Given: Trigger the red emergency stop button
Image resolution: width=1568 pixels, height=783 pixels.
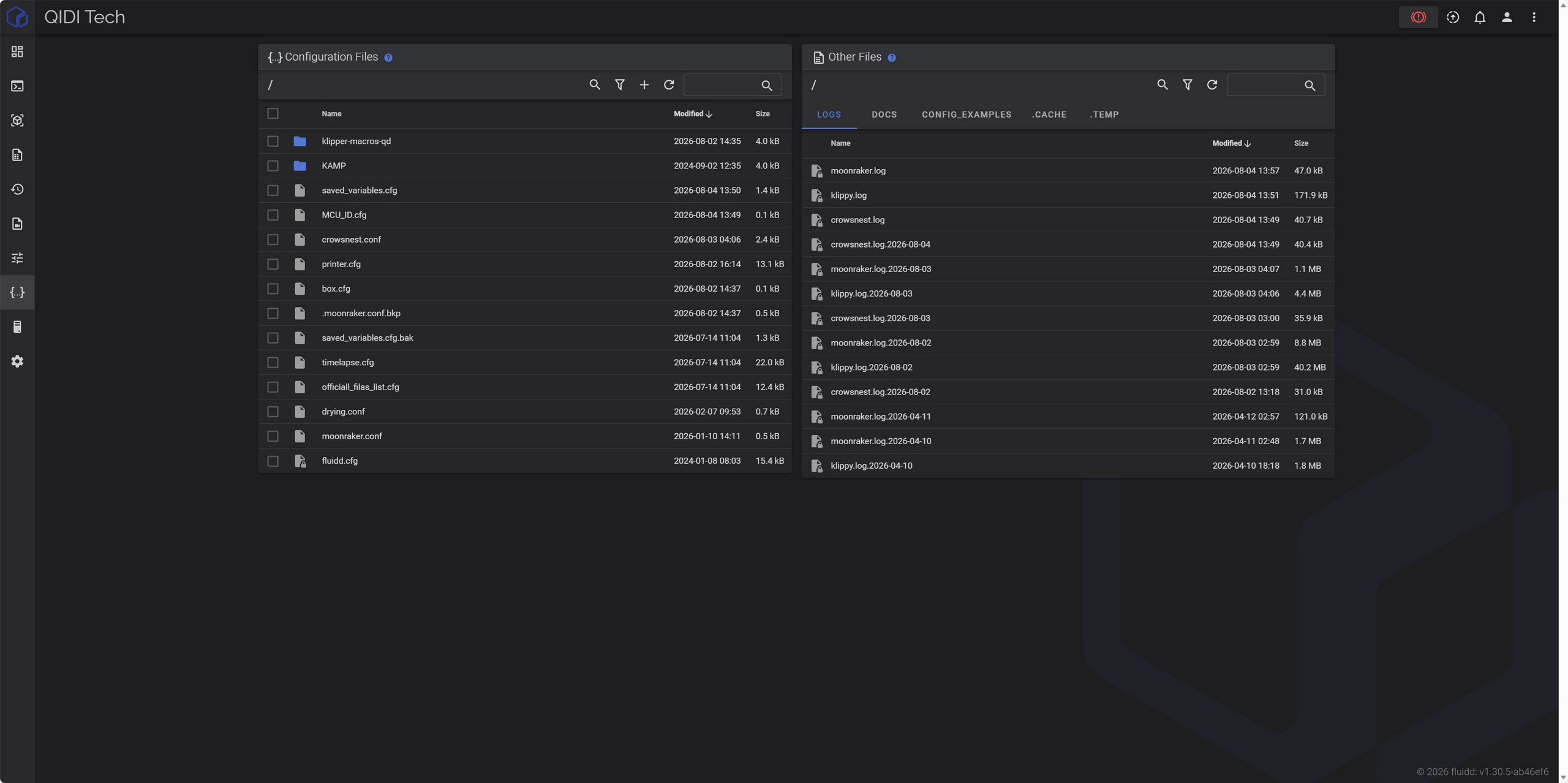Looking at the screenshot, I should [x=1418, y=17].
